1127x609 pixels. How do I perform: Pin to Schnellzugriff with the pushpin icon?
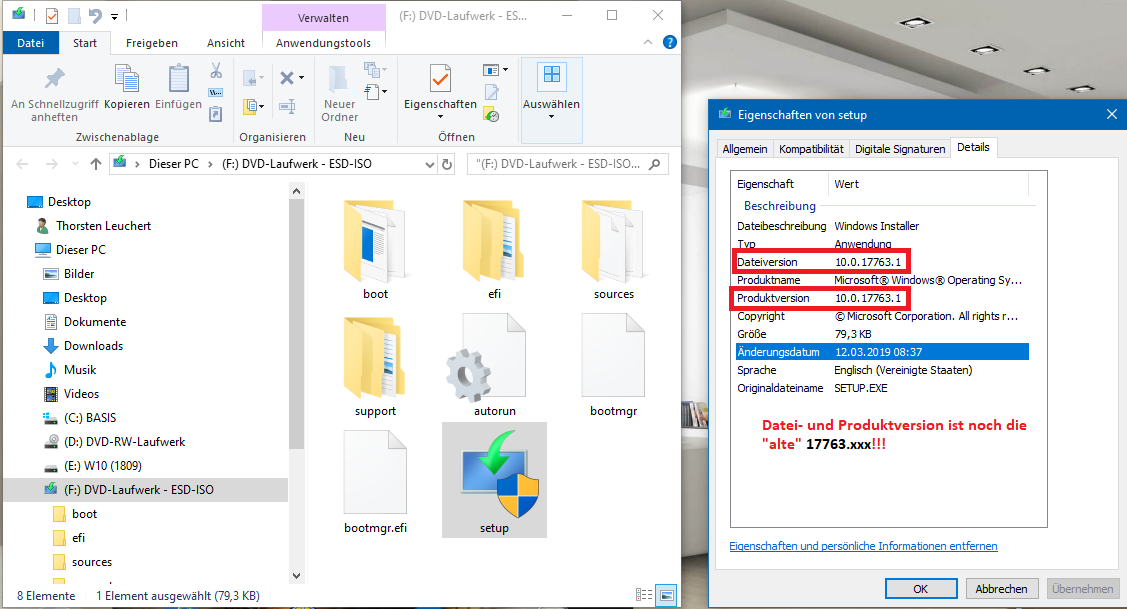pos(55,78)
